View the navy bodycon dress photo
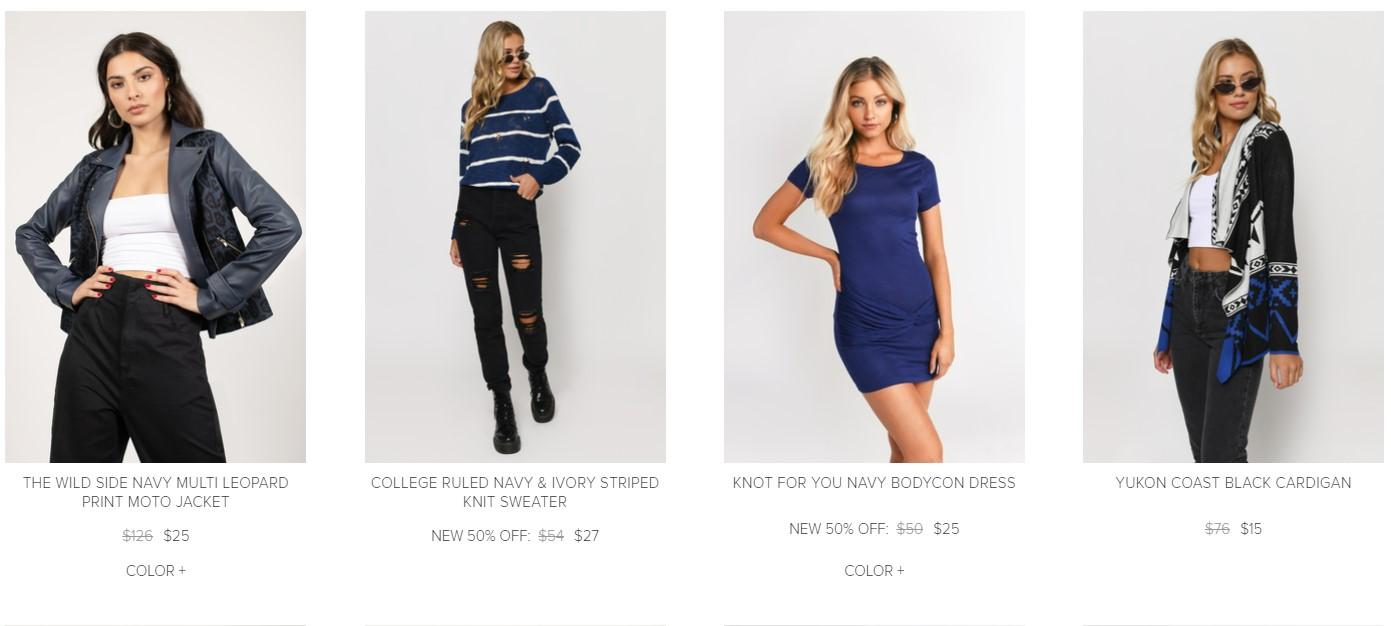The image size is (1391, 626). pyautogui.click(x=874, y=237)
